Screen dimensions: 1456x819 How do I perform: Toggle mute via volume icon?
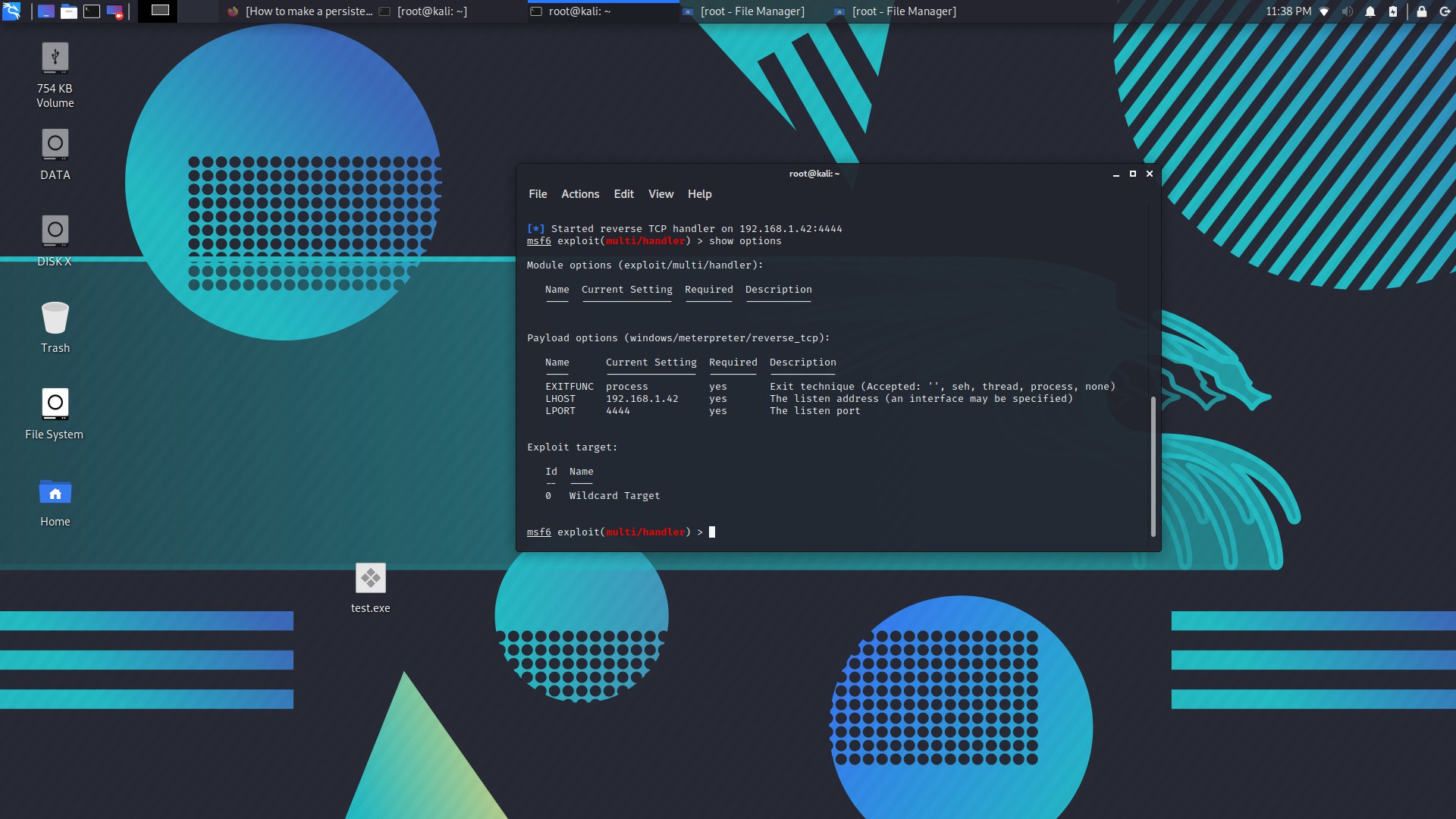[1347, 11]
